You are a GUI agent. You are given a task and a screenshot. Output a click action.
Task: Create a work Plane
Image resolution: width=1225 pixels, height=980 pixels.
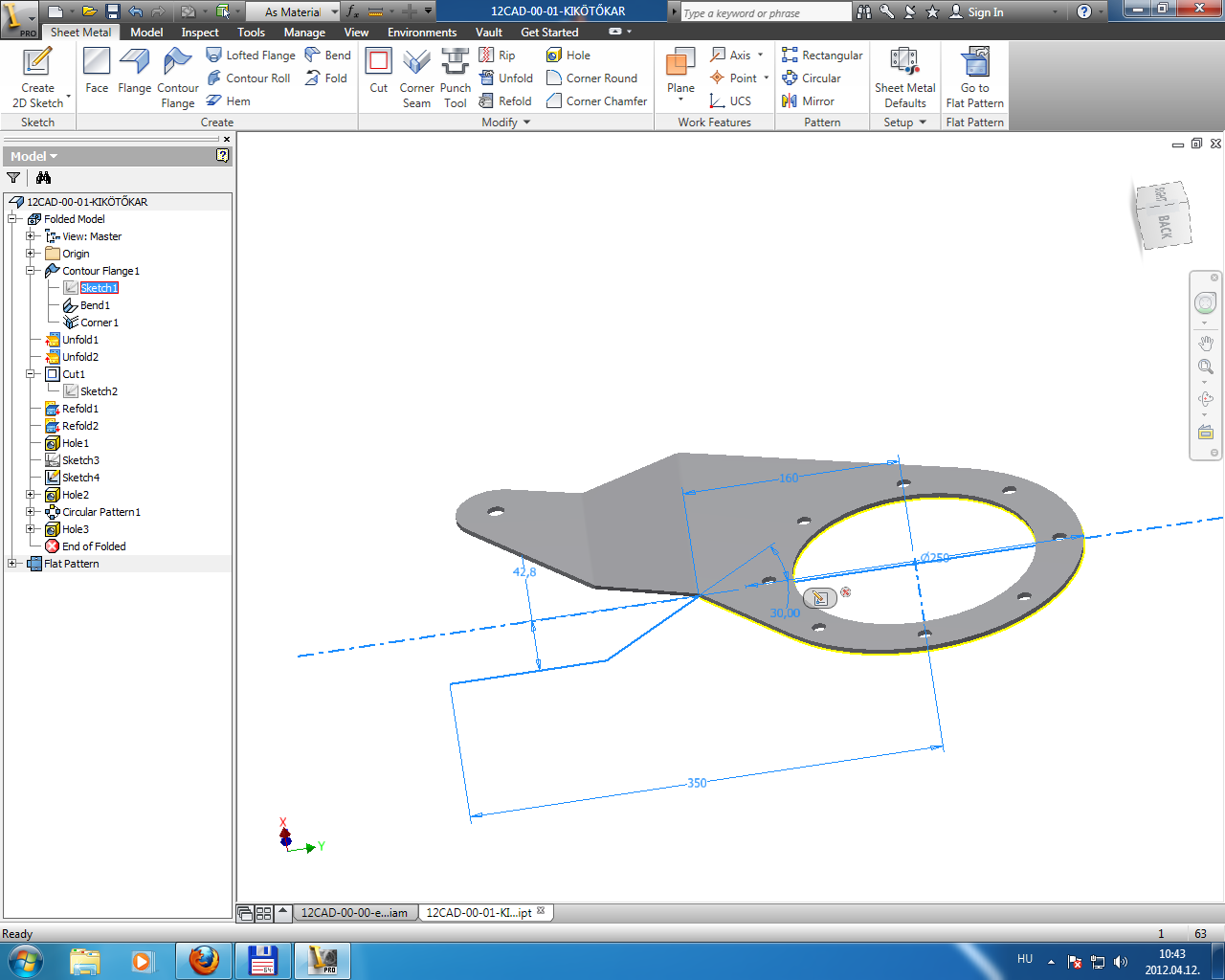click(680, 73)
